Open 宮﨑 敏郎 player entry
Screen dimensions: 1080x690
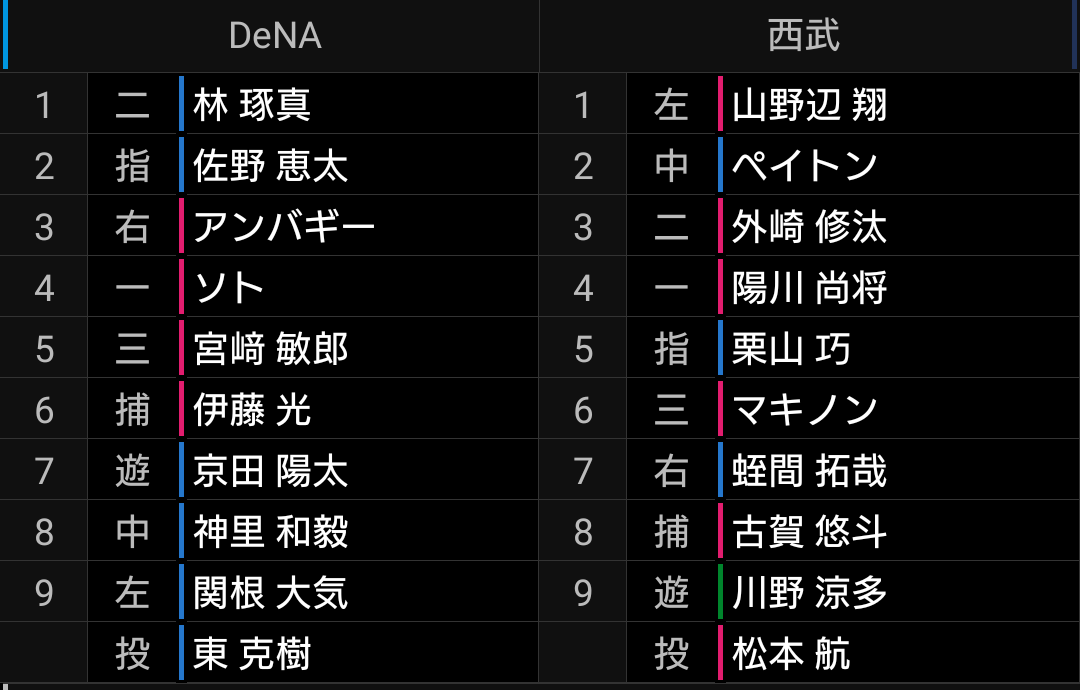pos(270,349)
